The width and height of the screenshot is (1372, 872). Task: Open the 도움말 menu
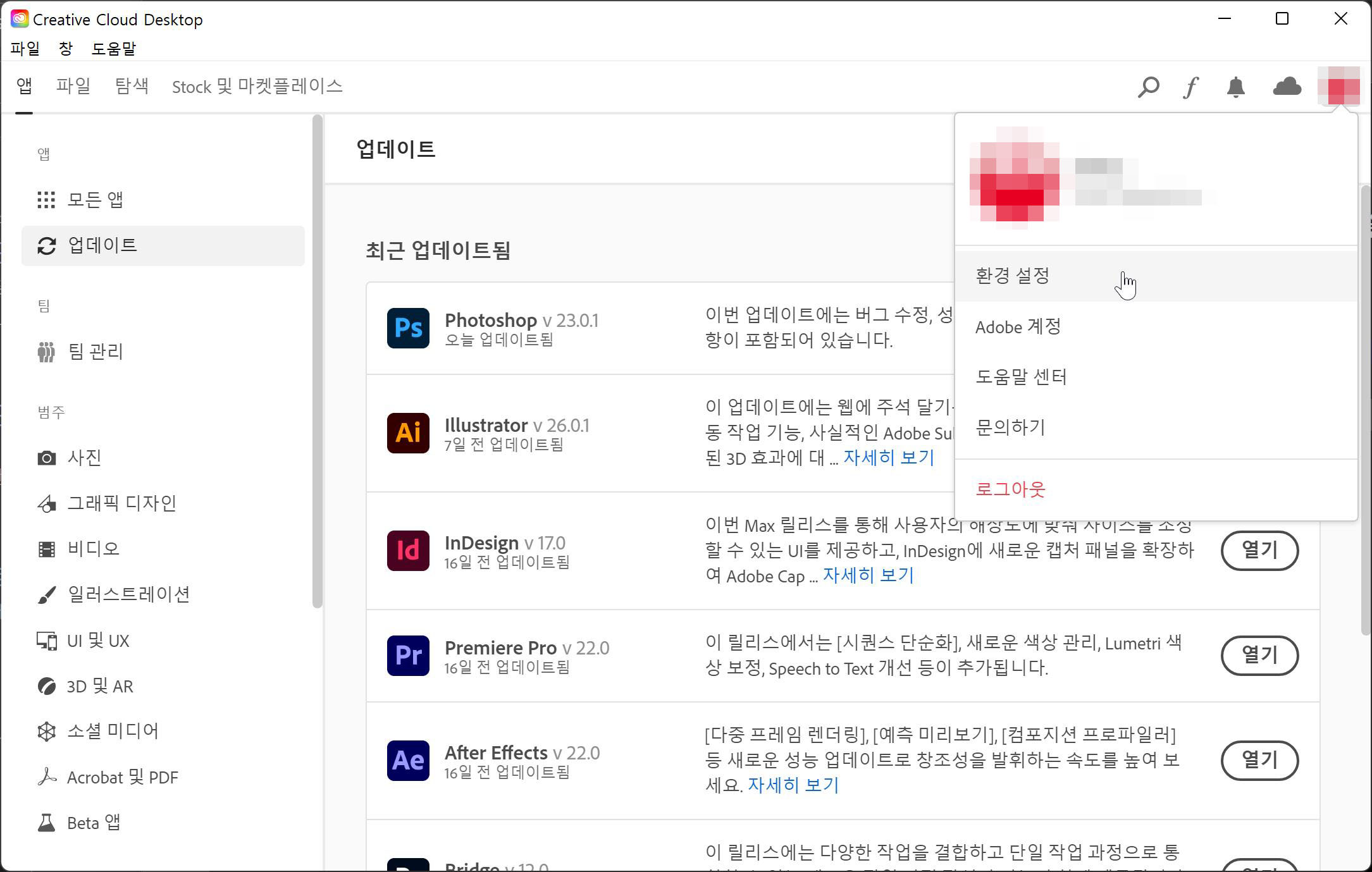114,49
